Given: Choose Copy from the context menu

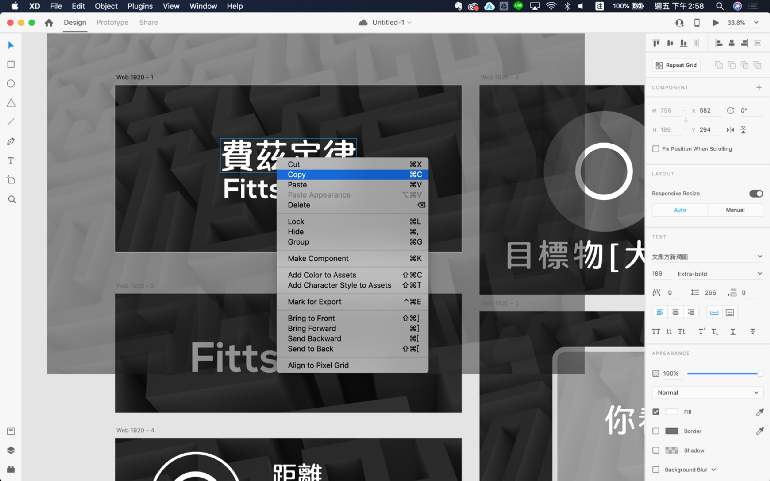Looking at the screenshot, I should (x=353, y=174).
